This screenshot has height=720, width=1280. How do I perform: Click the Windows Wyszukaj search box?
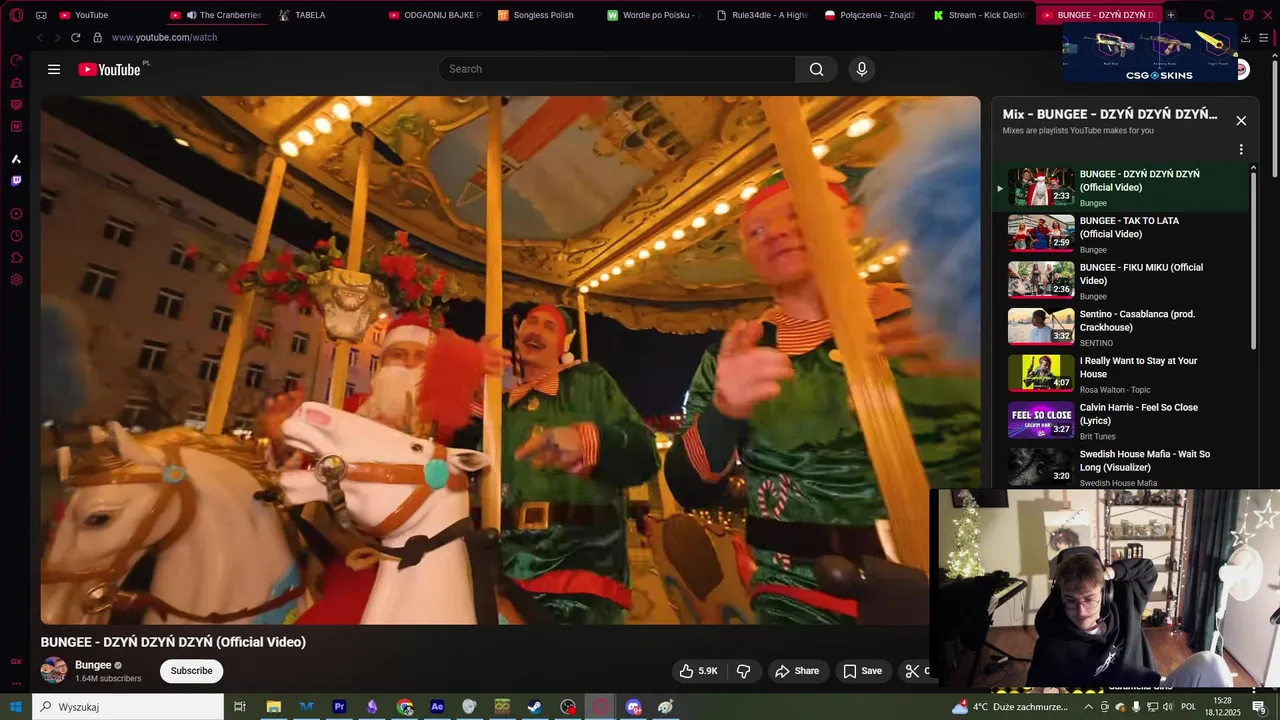[128, 707]
